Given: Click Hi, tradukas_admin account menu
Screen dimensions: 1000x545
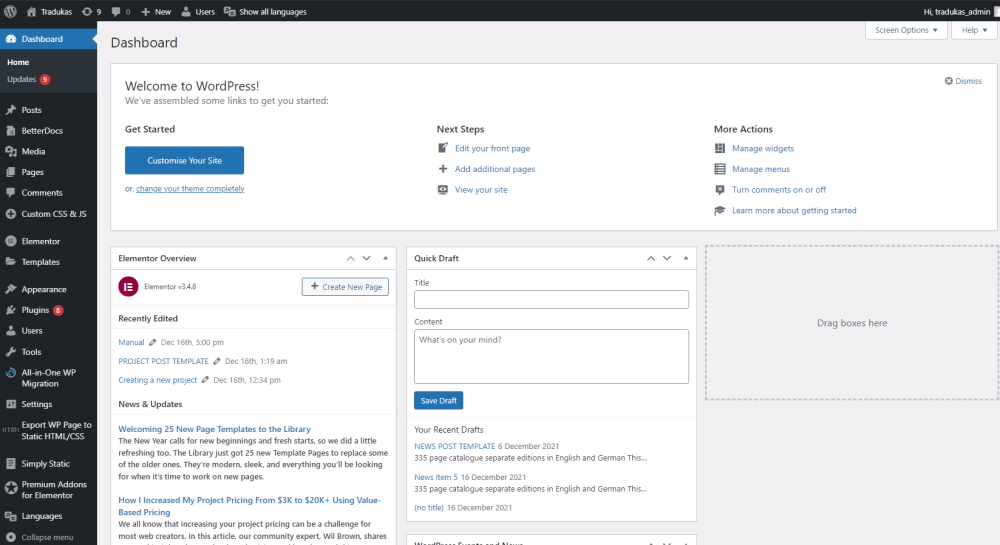Looking at the screenshot, I should [957, 11].
